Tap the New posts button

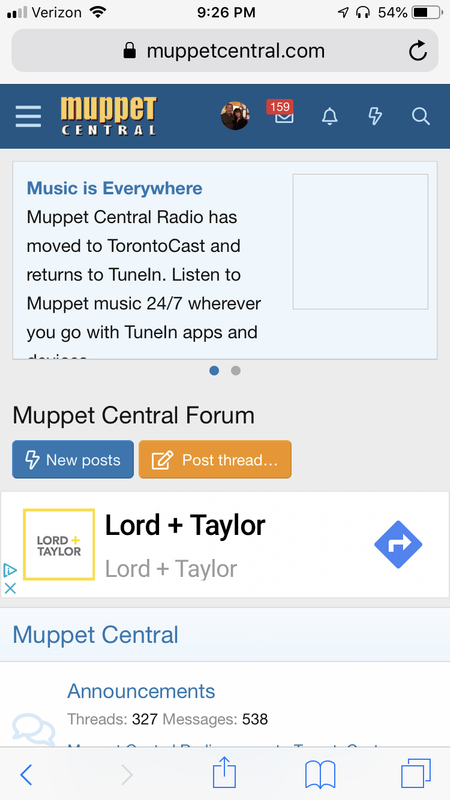(x=73, y=460)
